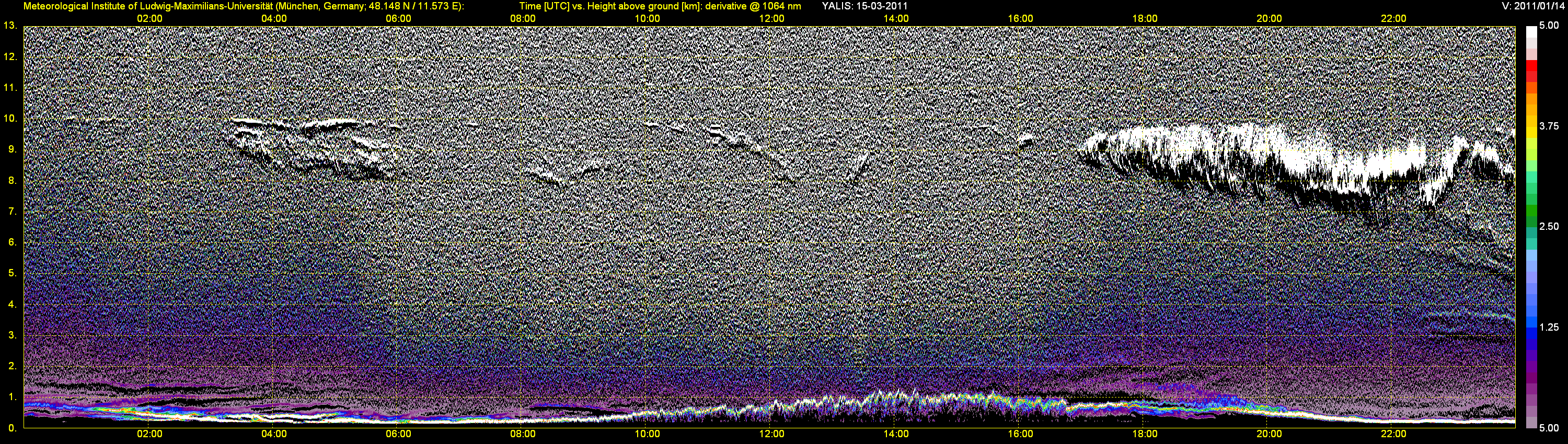Click the 5.00 label at the colorbar top
Image resolution: width=1568 pixels, height=444 pixels.
[x=1549, y=26]
